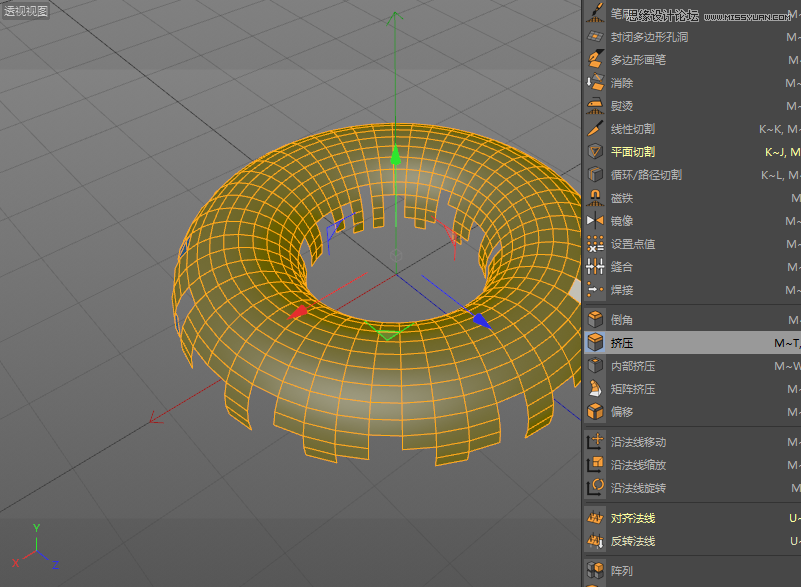This screenshot has width=801, height=587.
Task: Click the 透视视图 viewport label
Action: (25, 11)
